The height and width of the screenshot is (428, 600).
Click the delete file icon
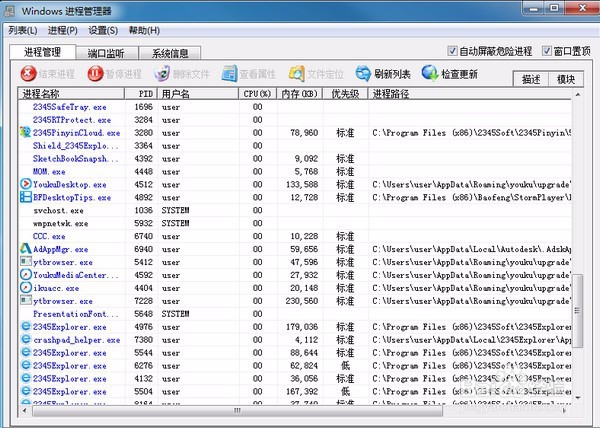(x=162, y=74)
